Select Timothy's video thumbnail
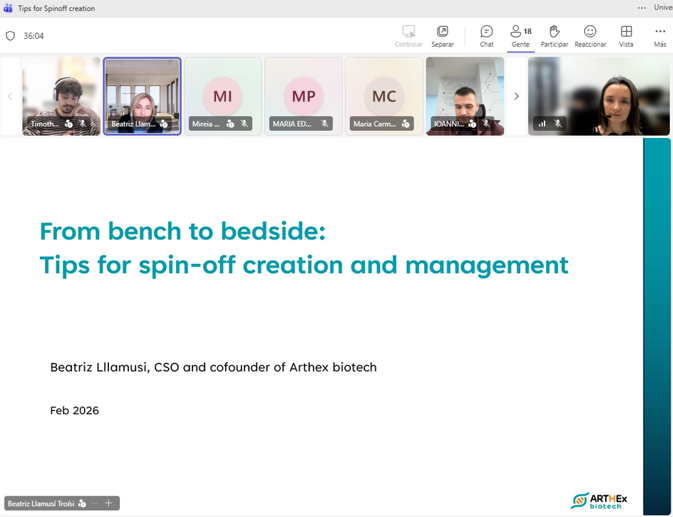The height and width of the screenshot is (517, 673). (61, 95)
